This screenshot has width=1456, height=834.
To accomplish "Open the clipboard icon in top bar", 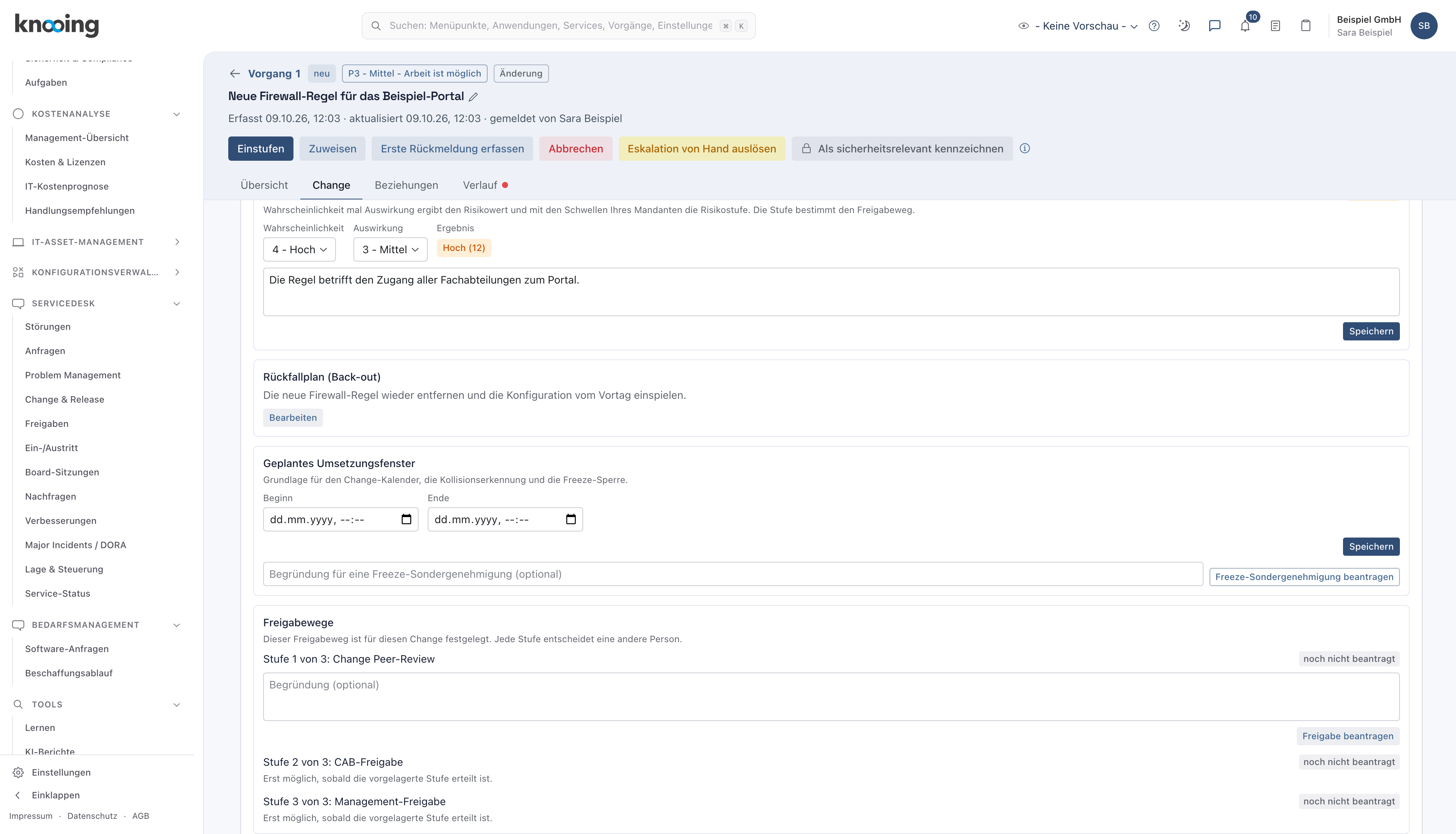I will [1306, 26].
